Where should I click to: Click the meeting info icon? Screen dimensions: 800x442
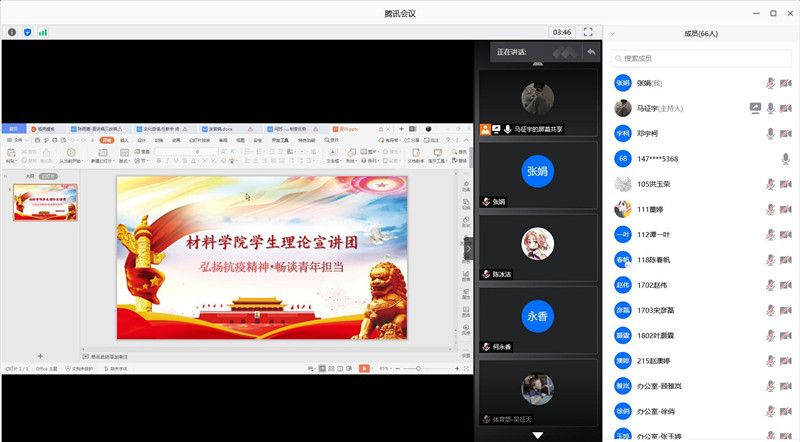click(12, 32)
